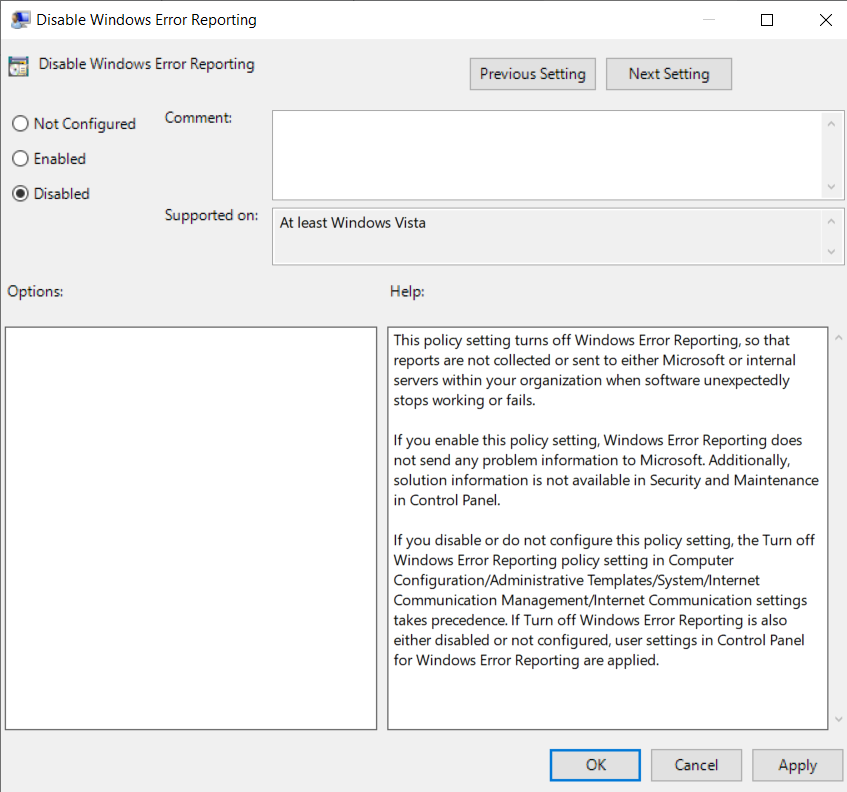Pick the Disabled radio button

click(20, 194)
